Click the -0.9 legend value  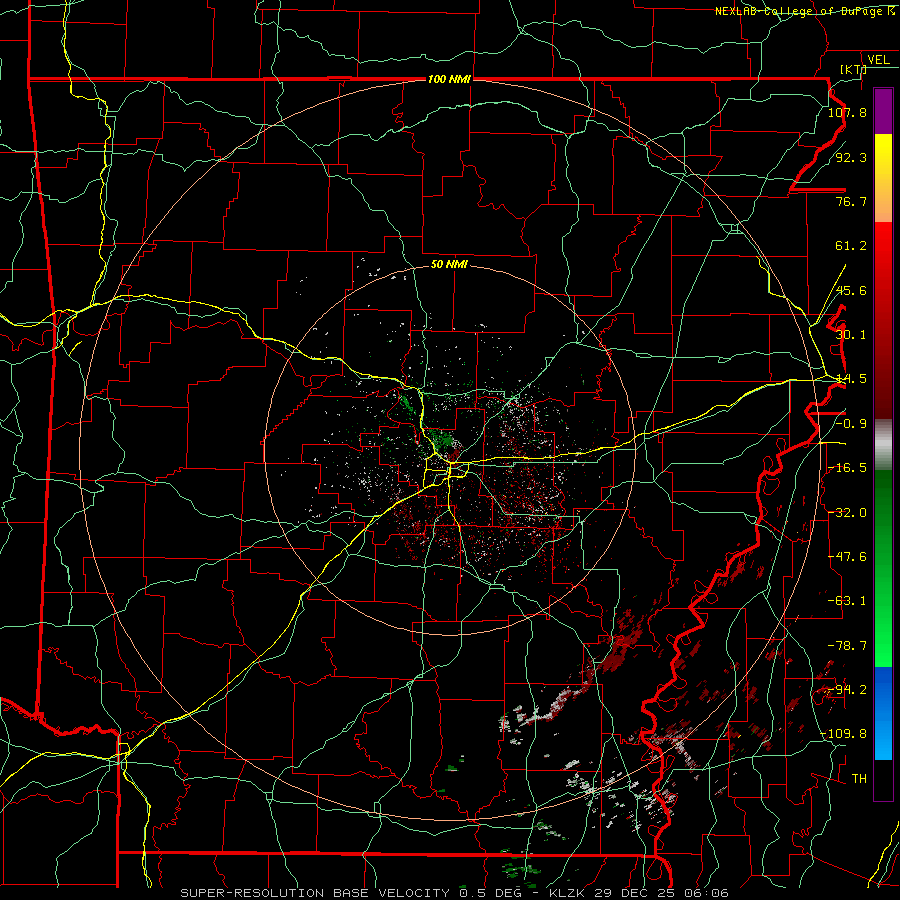pyautogui.click(x=851, y=424)
